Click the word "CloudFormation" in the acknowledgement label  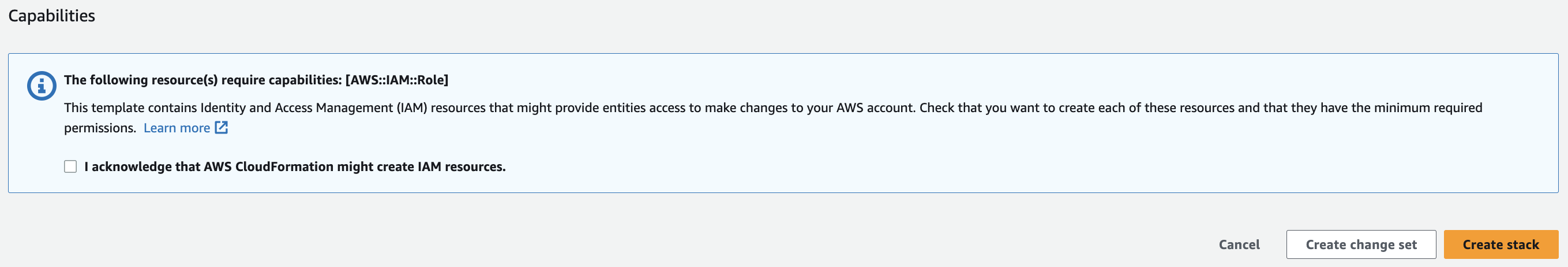(x=284, y=166)
